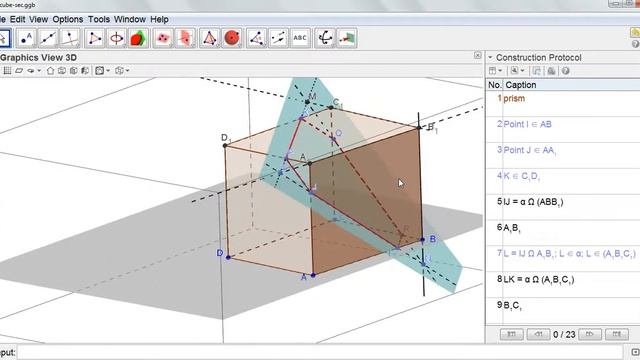This screenshot has width=640, height=360.
Task: Open the Window menu
Action: coord(130,19)
